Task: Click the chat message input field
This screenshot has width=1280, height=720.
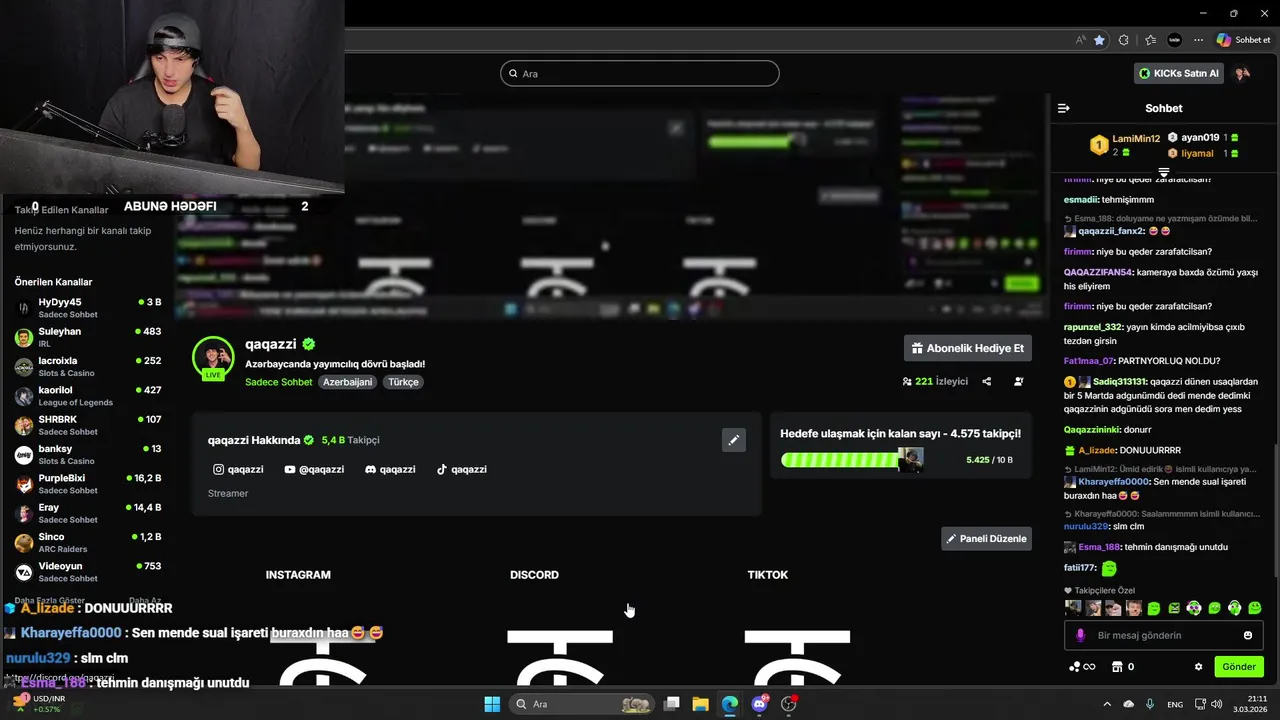Action: coord(1164,635)
